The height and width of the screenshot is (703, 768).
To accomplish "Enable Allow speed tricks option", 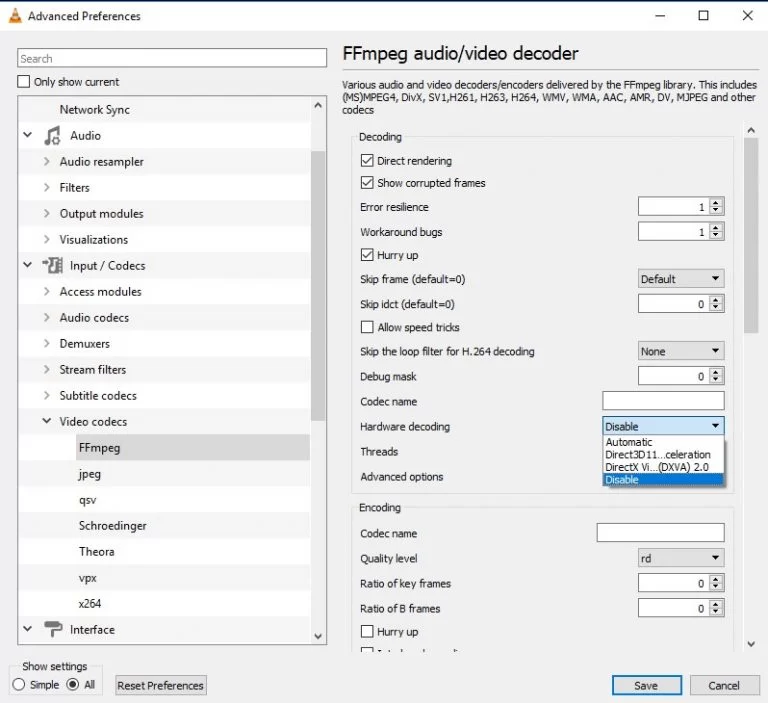I will pos(366,328).
